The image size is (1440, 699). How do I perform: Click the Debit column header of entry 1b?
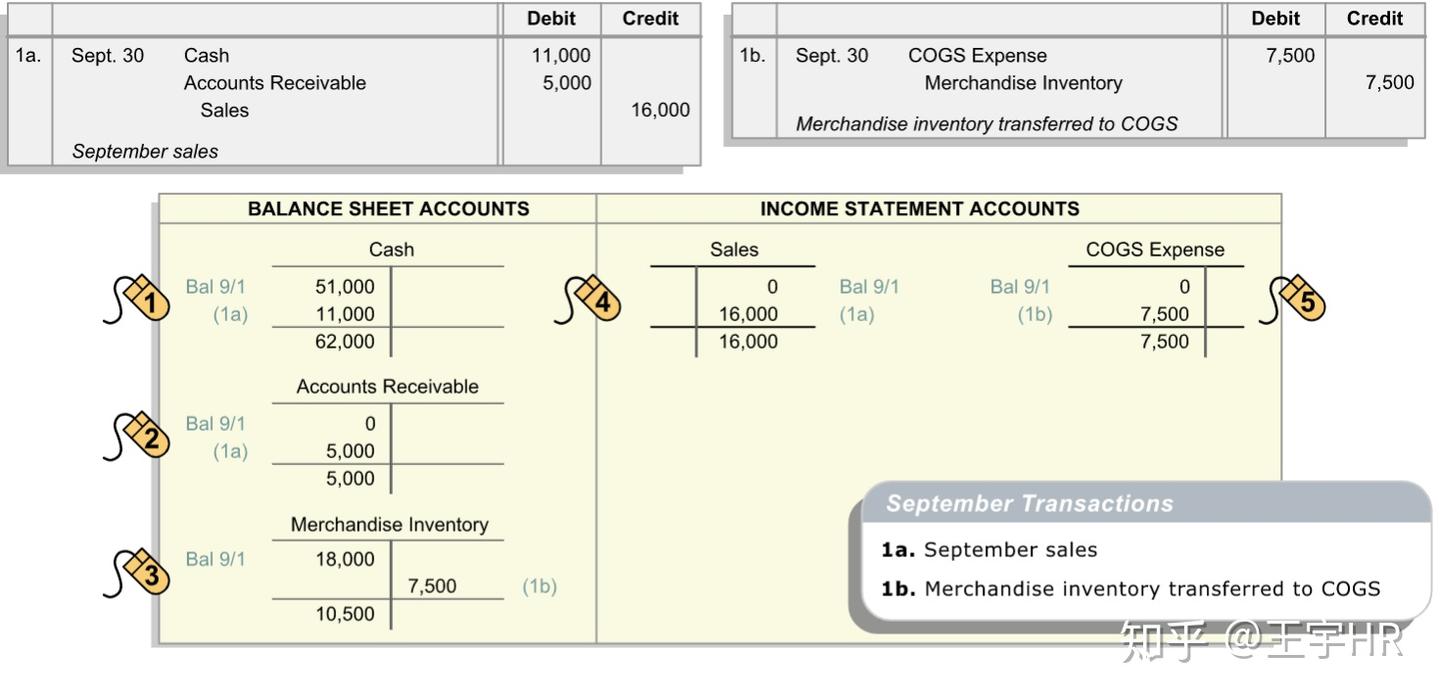(1275, 18)
